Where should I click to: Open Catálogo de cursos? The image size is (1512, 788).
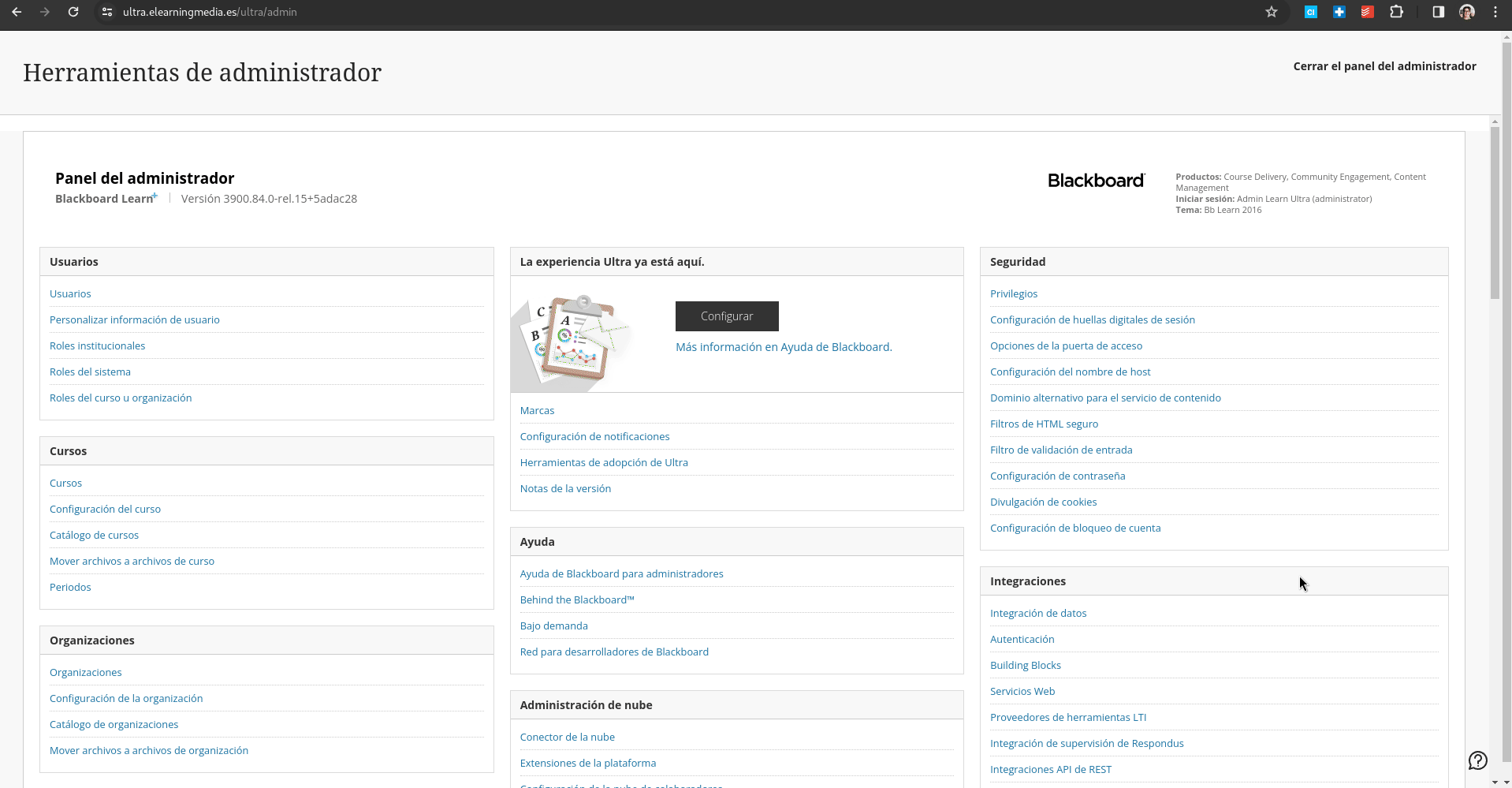[94, 535]
